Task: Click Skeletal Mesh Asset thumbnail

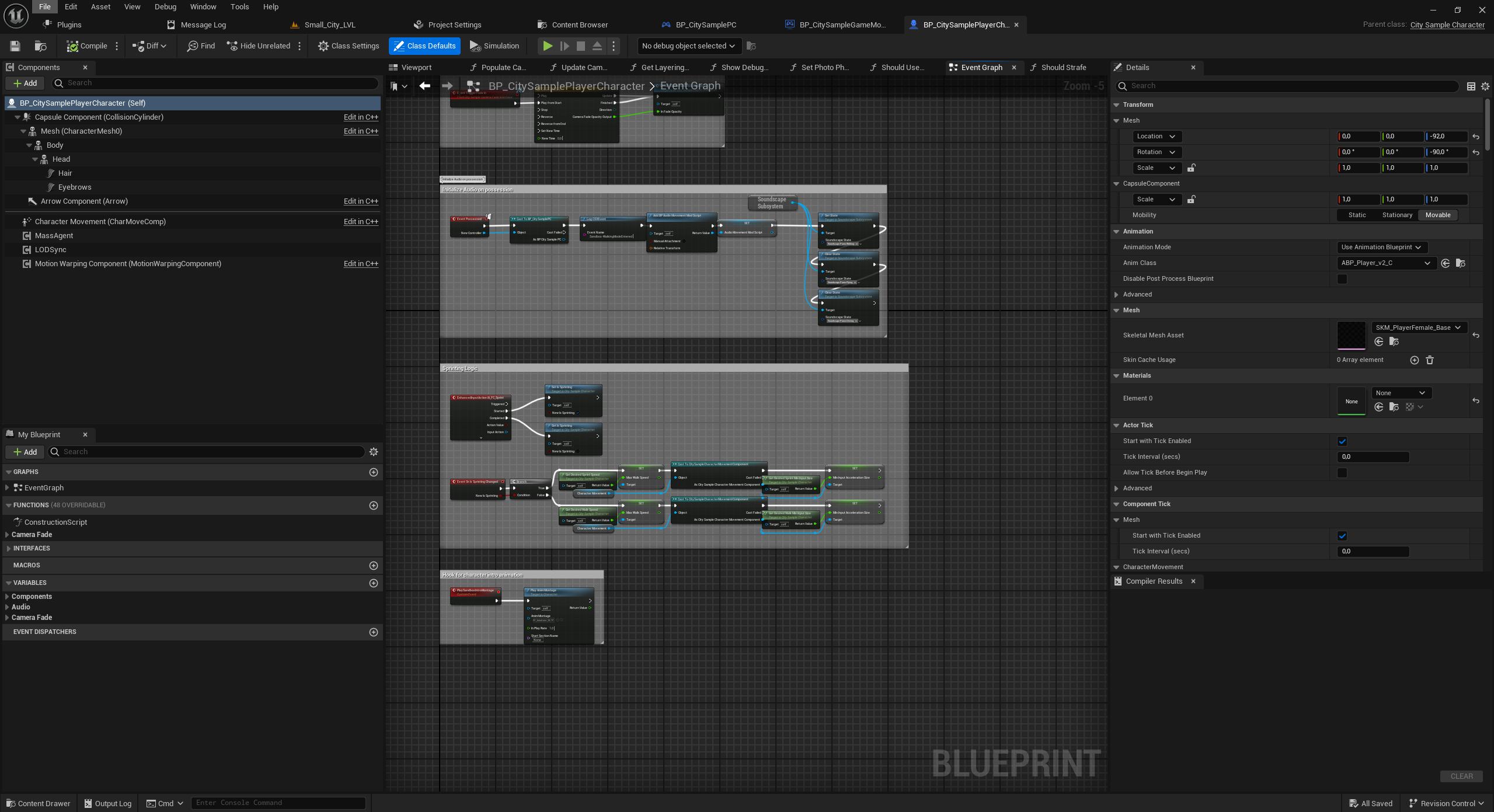Action: [x=1351, y=336]
